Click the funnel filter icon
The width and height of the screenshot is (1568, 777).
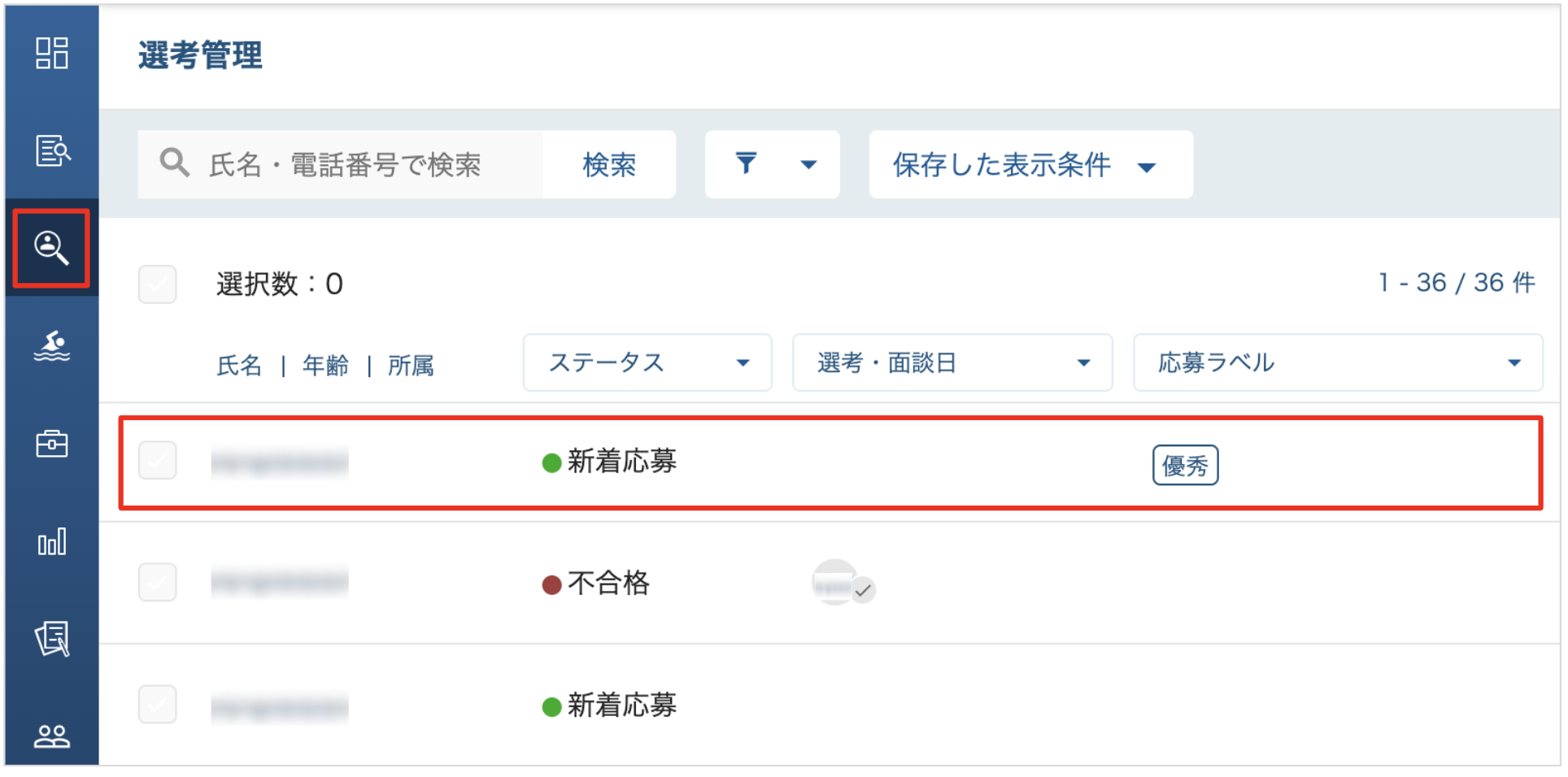pyautogui.click(x=746, y=163)
